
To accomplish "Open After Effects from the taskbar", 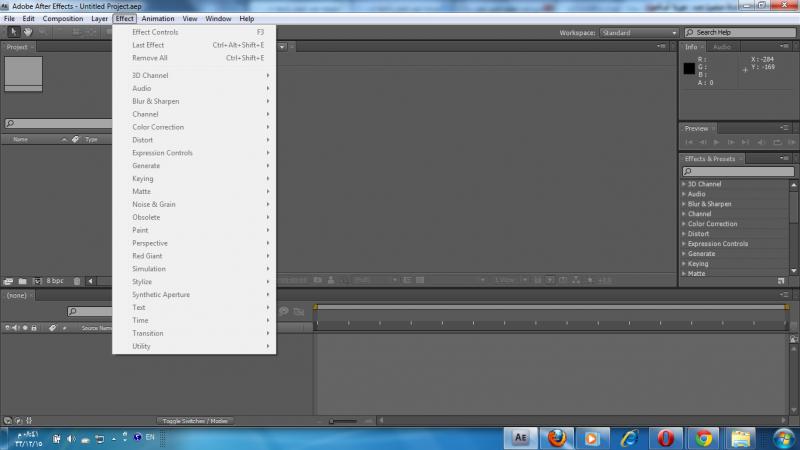I will (520, 438).
